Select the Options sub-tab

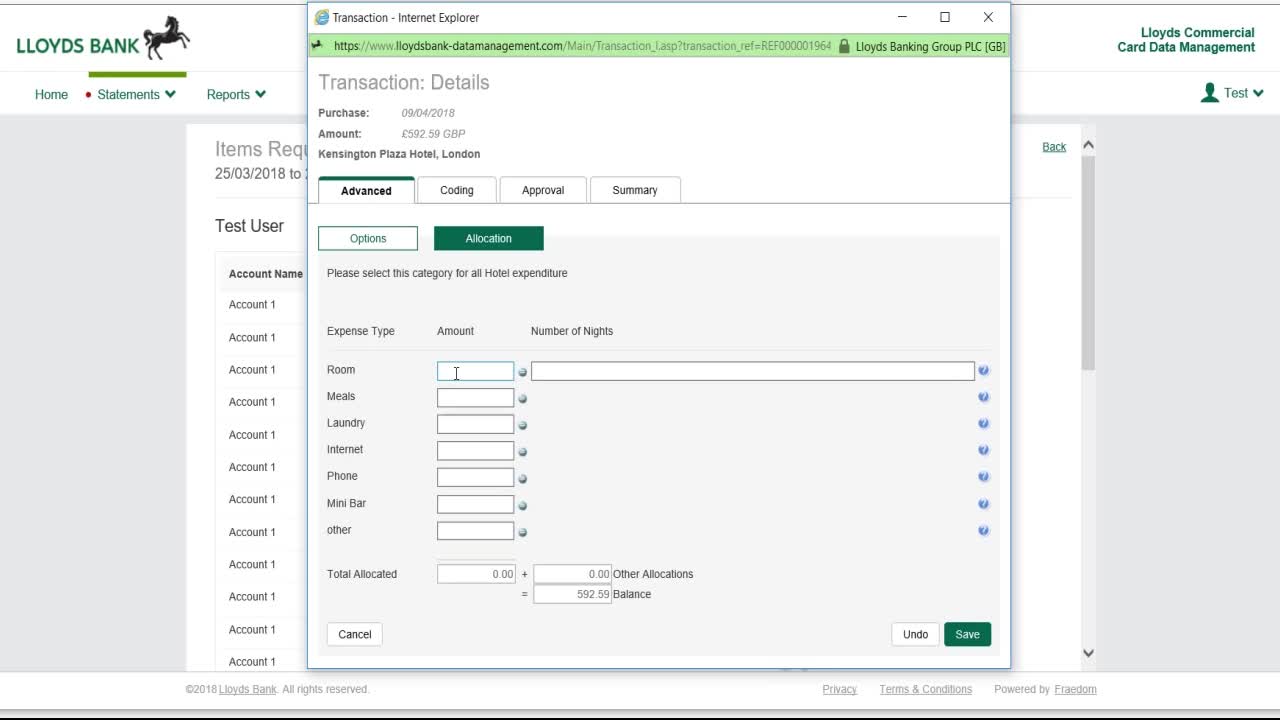click(367, 238)
